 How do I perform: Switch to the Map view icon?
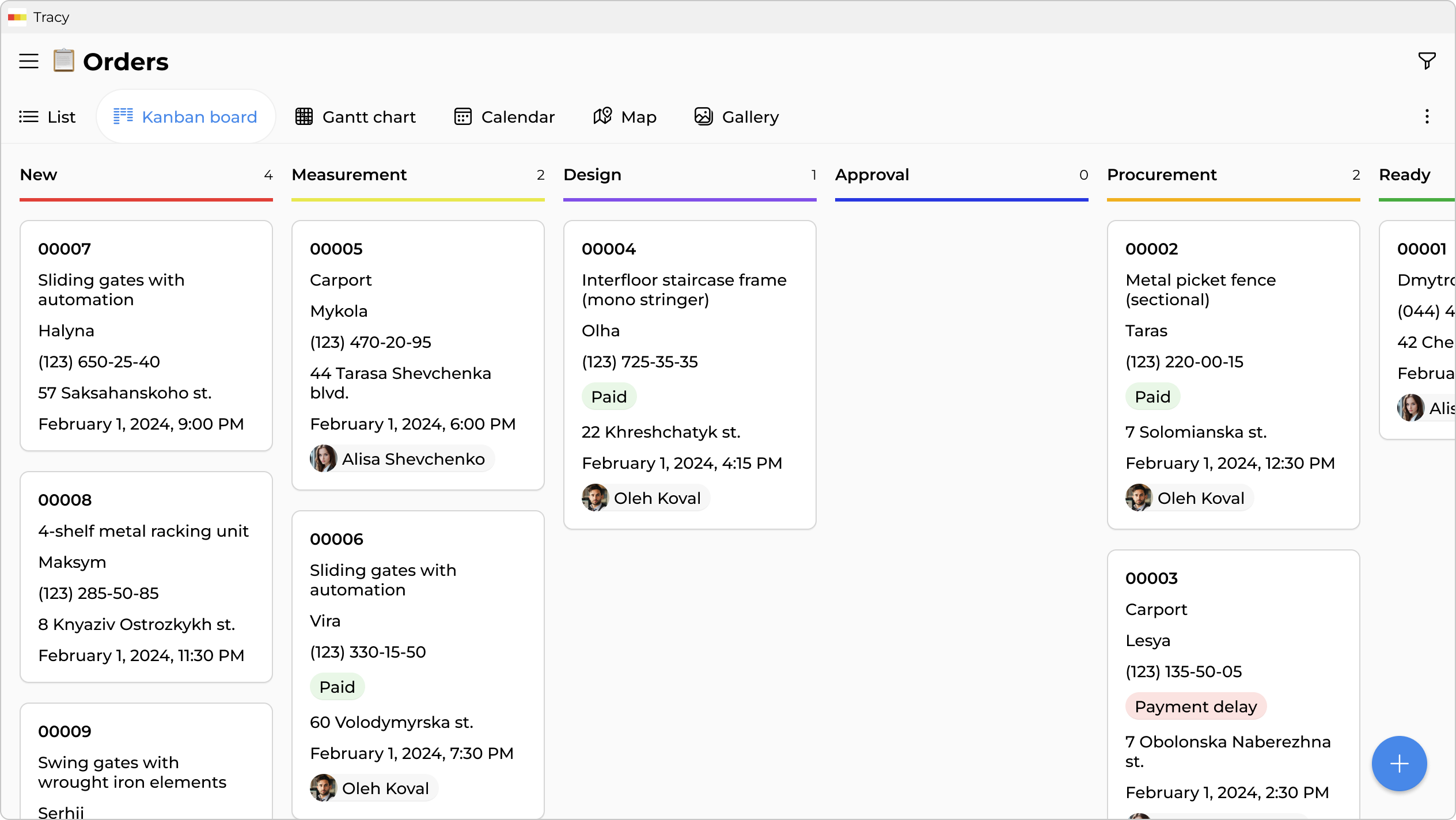(x=601, y=116)
